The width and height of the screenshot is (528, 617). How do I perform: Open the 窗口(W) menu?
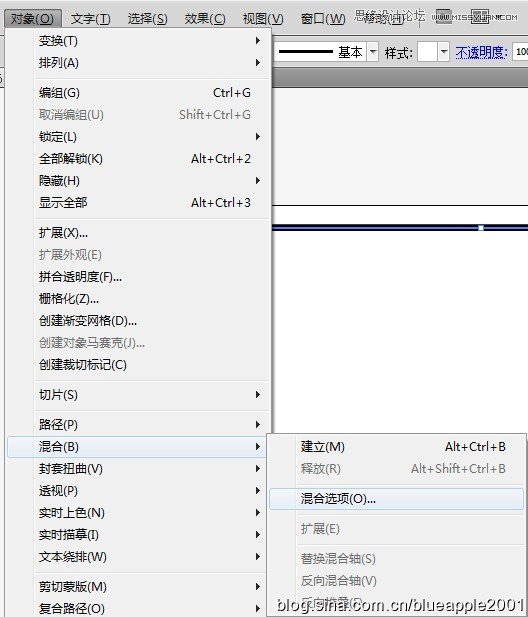point(323,18)
